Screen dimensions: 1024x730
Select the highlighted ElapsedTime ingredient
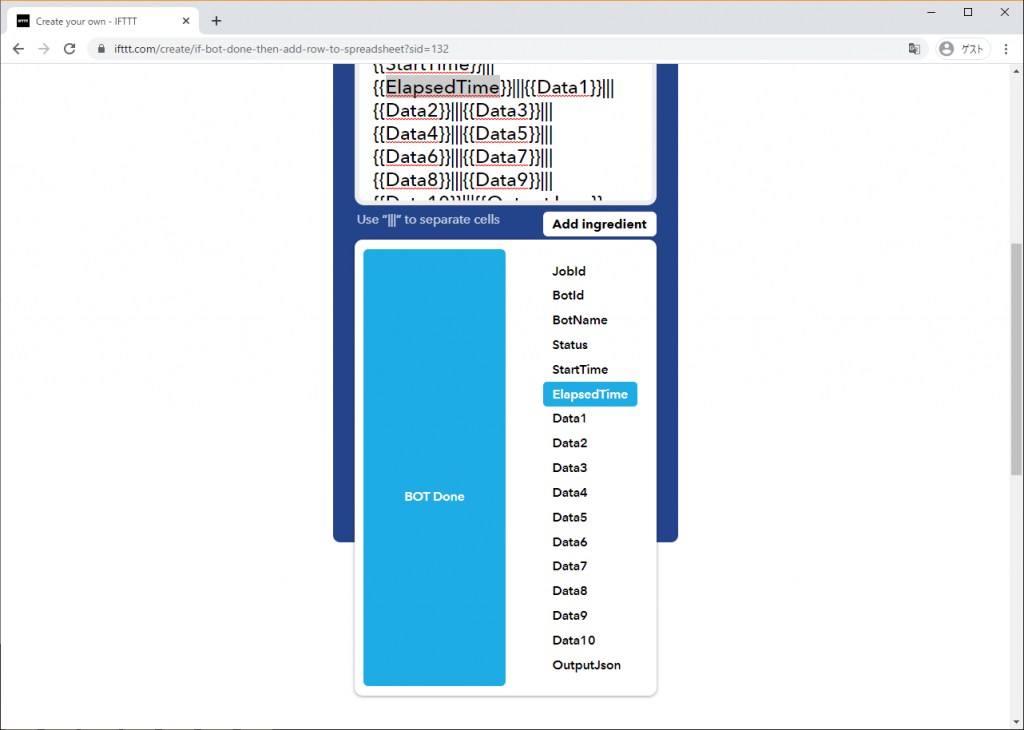click(590, 394)
